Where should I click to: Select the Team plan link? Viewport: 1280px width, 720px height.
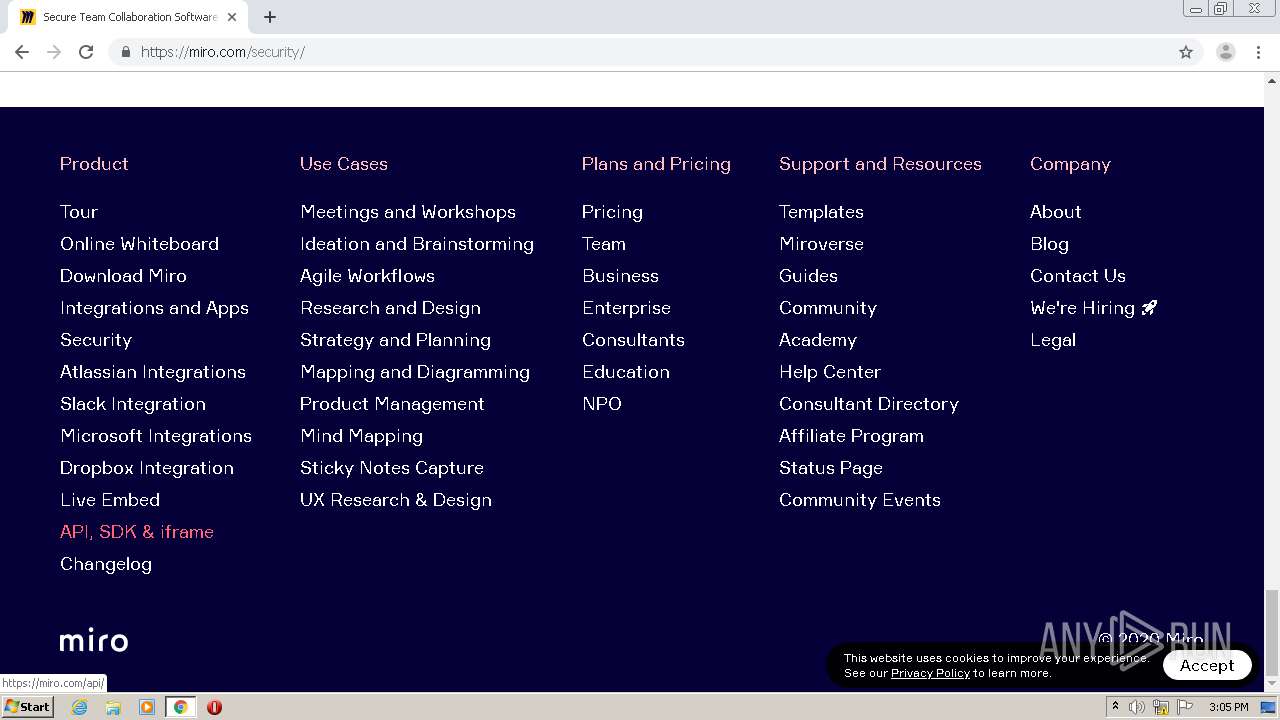click(x=604, y=244)
